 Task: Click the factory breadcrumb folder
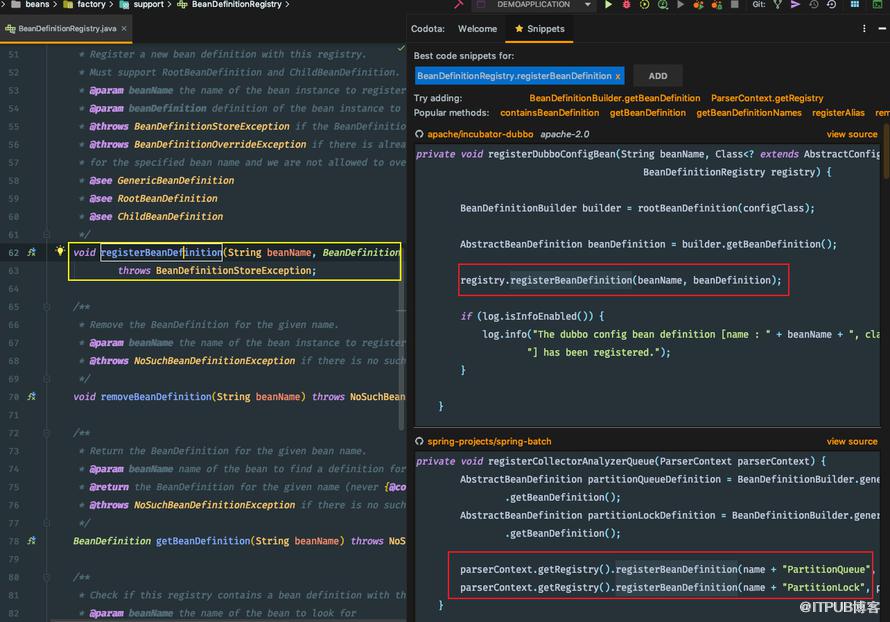pyautogui.click(x=85, y=5)
